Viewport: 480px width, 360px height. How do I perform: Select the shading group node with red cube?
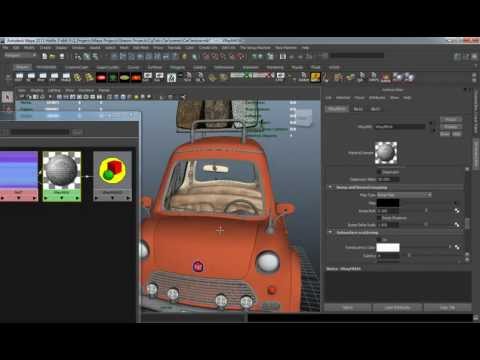point(113,176)
